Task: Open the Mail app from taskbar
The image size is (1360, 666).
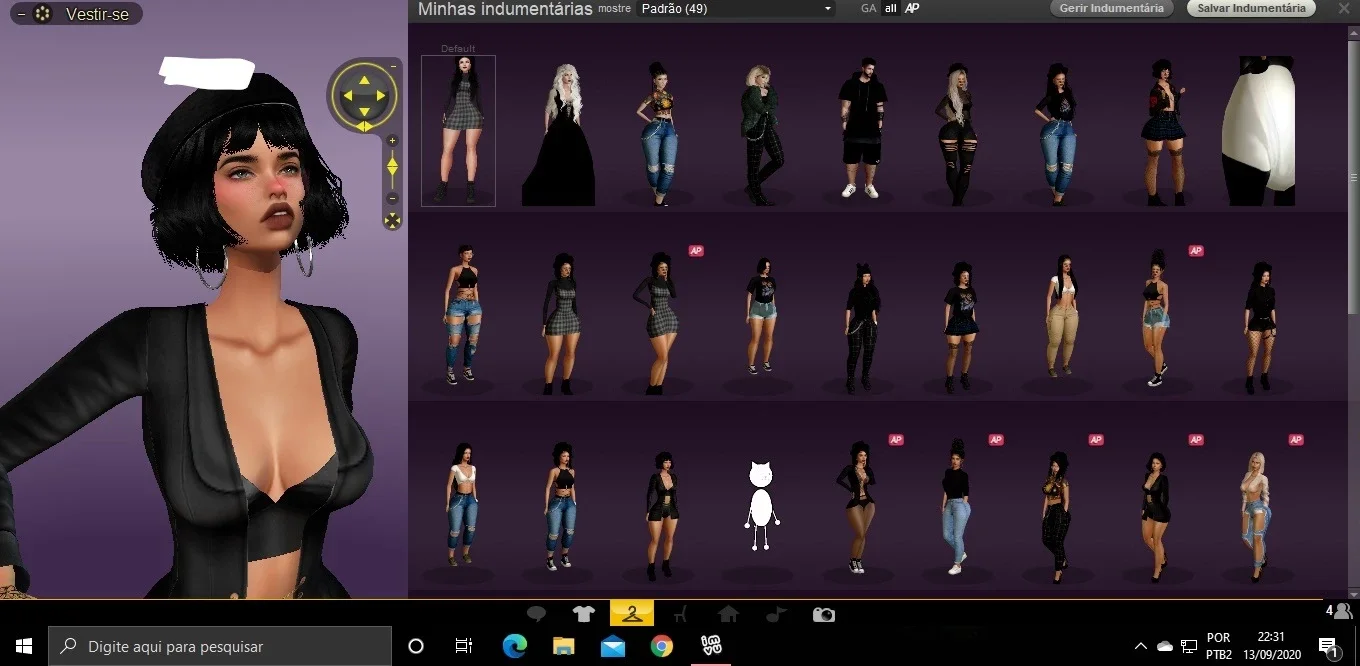Action: [x=613, y=646]
